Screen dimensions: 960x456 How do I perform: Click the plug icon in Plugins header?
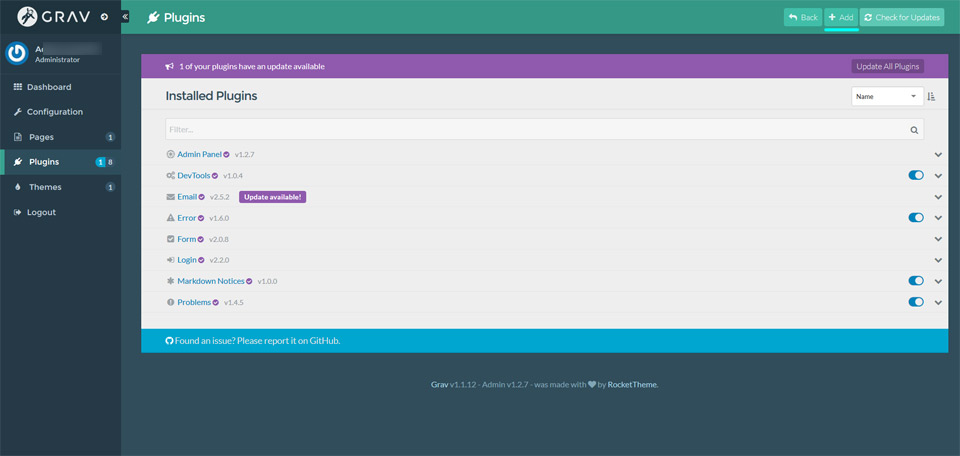(153, 18)
